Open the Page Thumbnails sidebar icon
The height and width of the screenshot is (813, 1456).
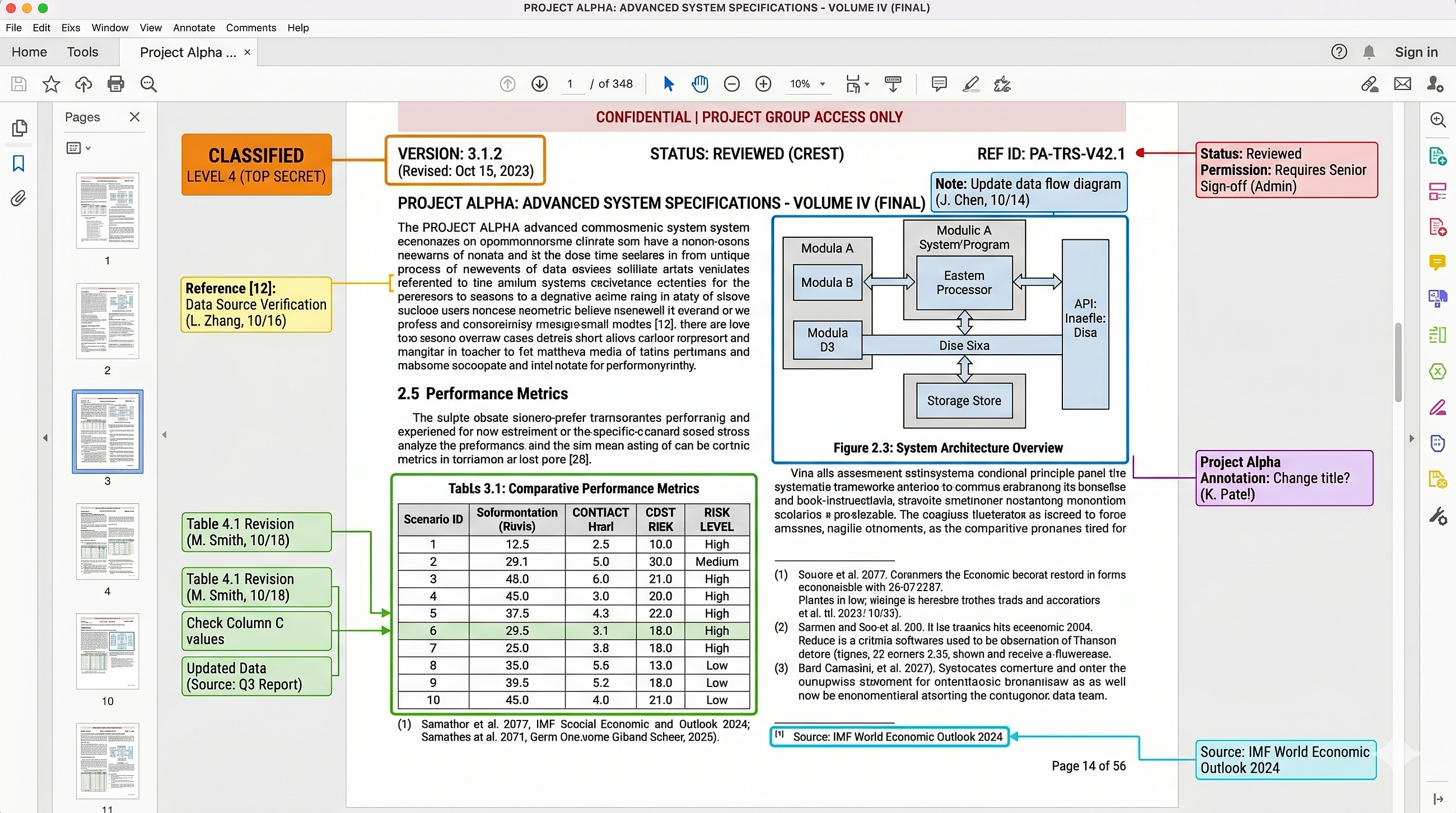pos(18,128)
